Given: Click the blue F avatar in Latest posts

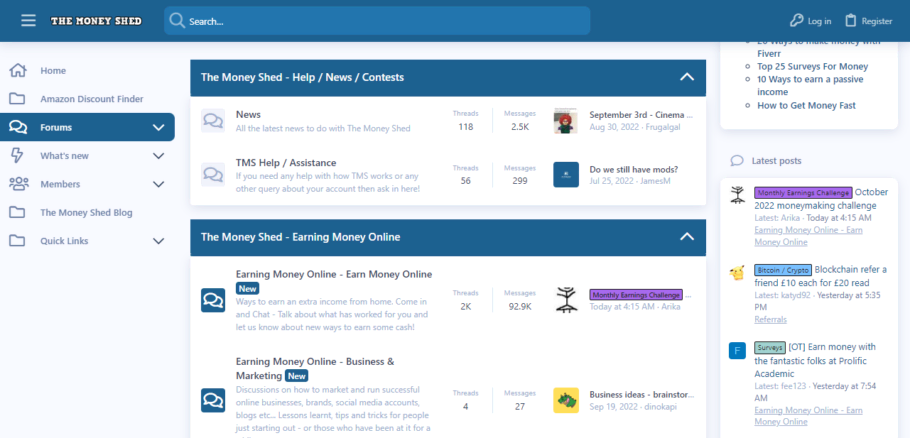Looking at the screenshot, I should [x=737, y=350].
